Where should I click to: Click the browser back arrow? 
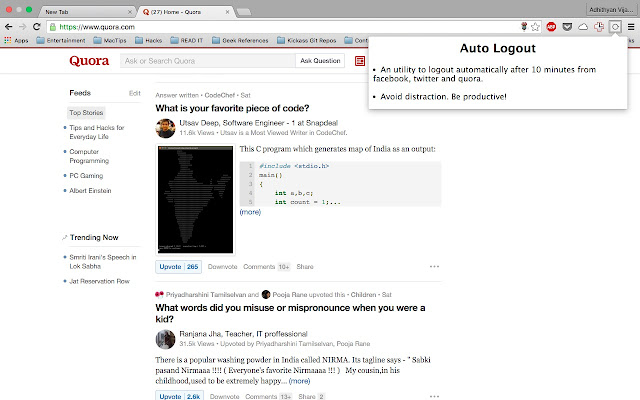(x=9, y=27)
